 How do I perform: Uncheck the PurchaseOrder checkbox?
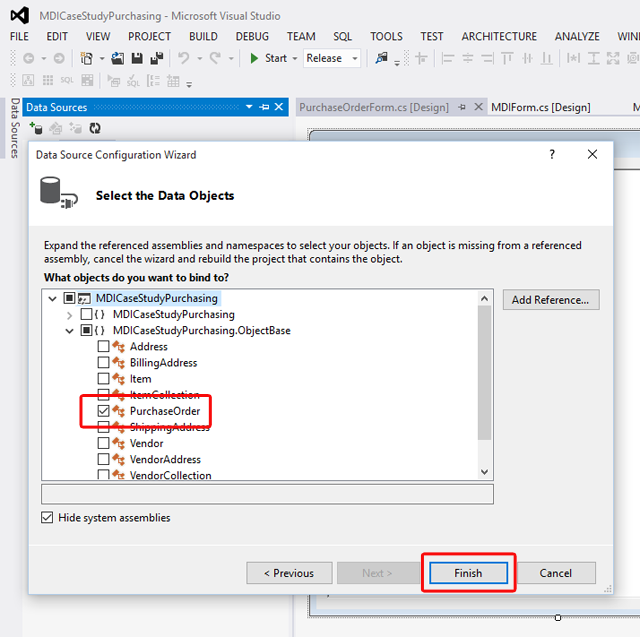pyautogui.click(x=103, y=411)
